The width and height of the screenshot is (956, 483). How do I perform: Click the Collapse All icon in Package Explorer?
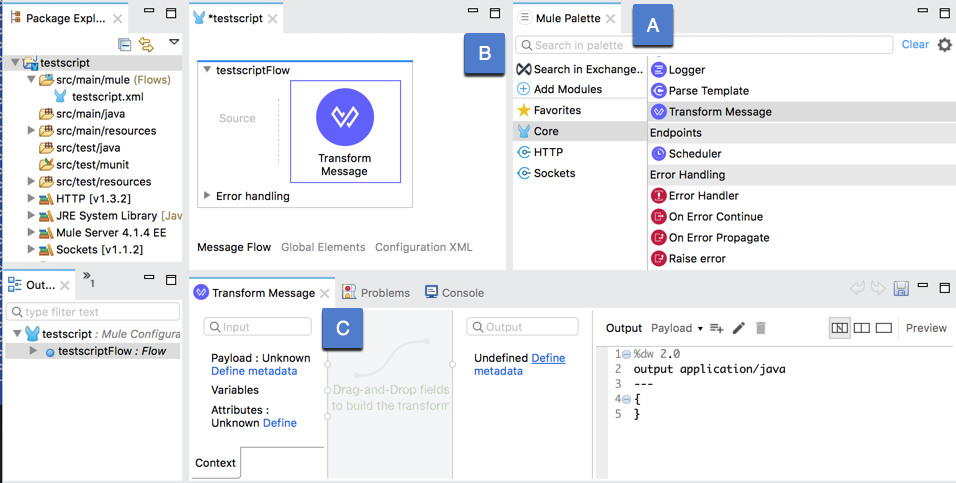point(125,45)
